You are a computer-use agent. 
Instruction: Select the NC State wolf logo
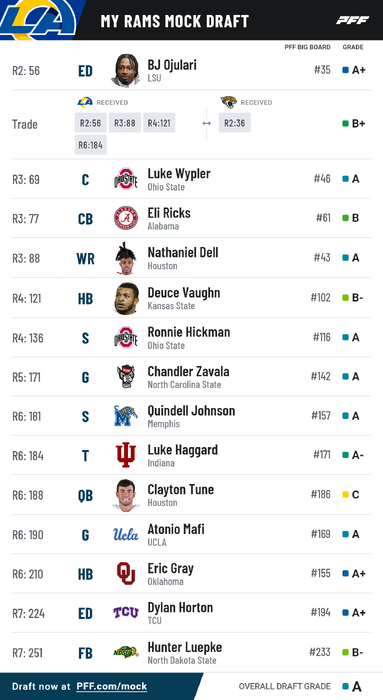(125, 376)
